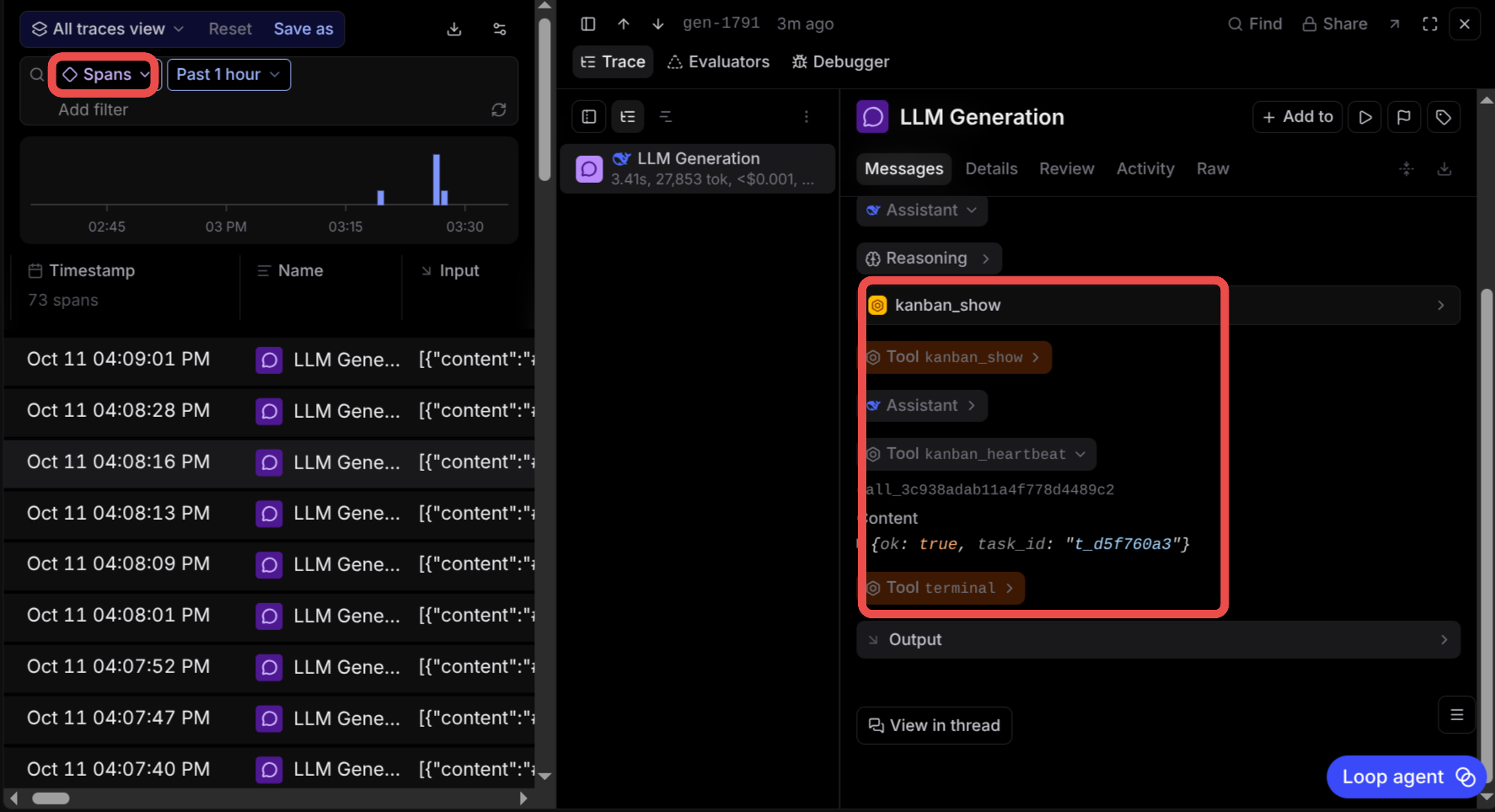The height and width of the screenshot is (812, 1495).
Task: Select the Details tab
Action: [991, 168]
